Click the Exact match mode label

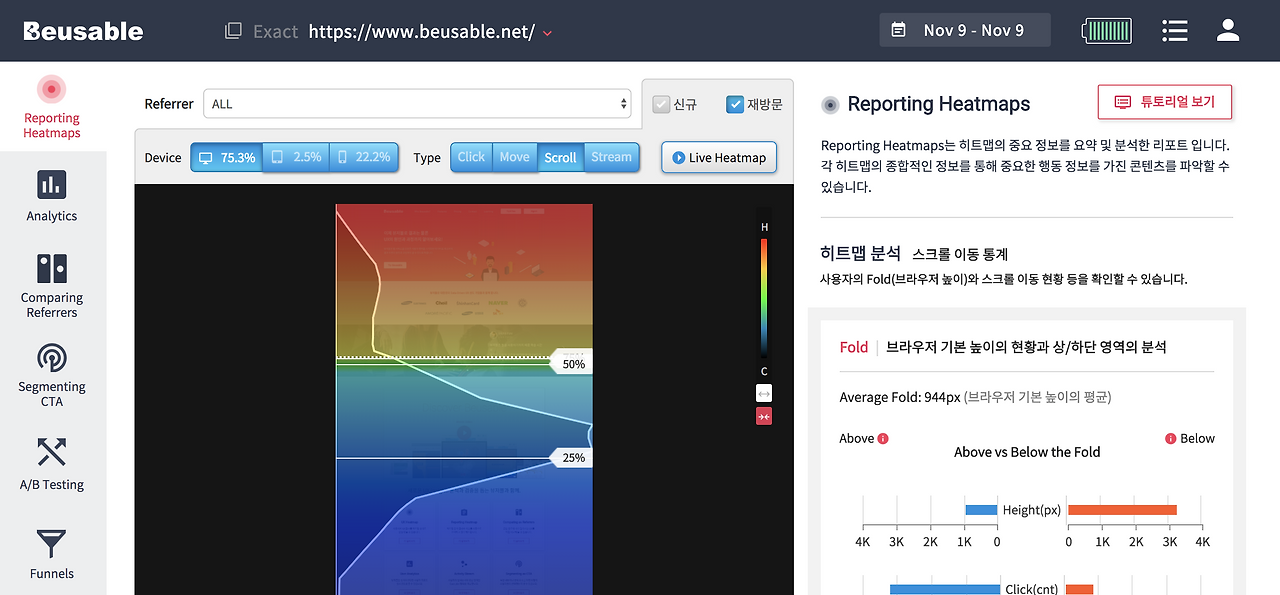pos(276,31)
